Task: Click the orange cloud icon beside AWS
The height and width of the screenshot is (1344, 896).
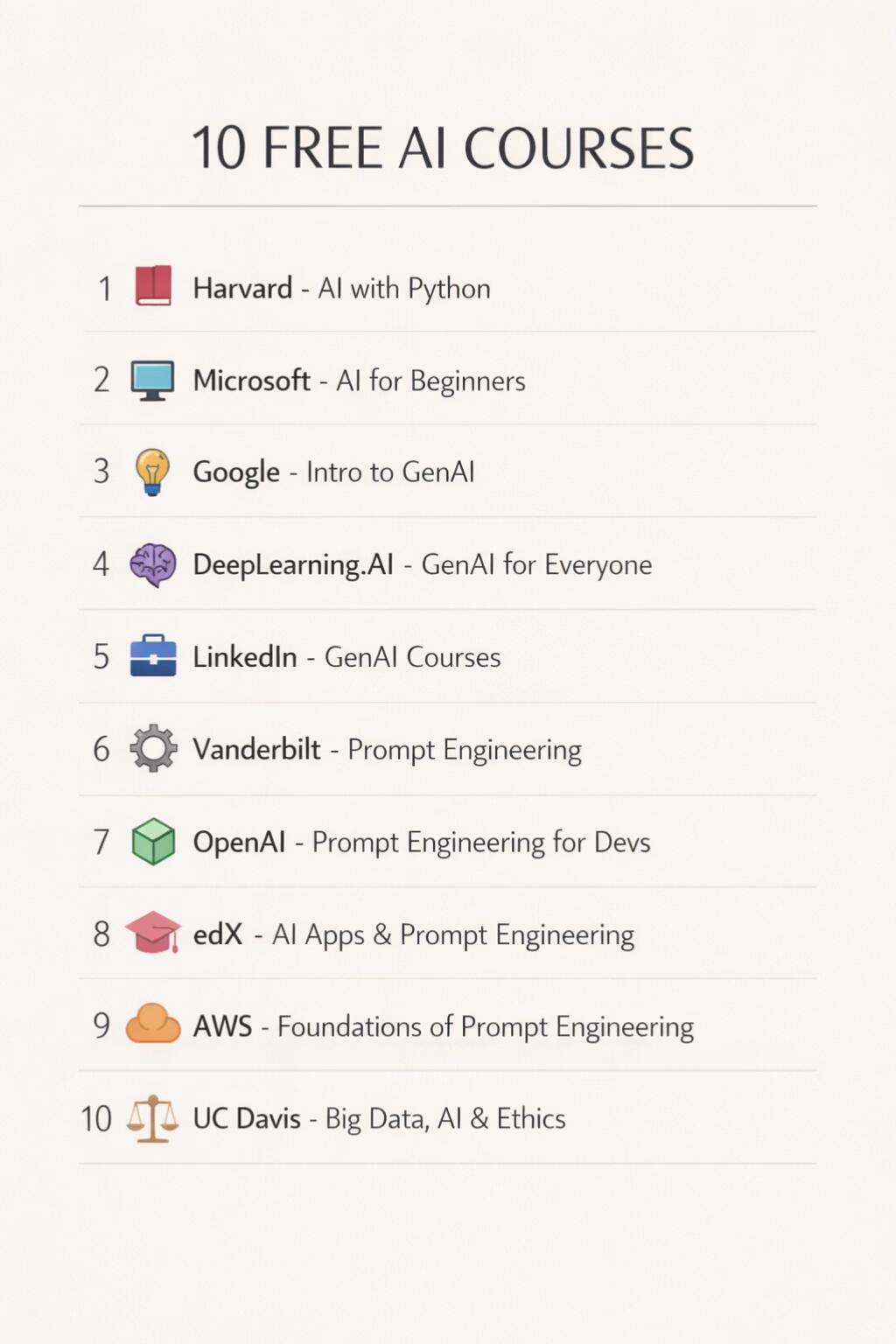Action: tap(153, 1024)
